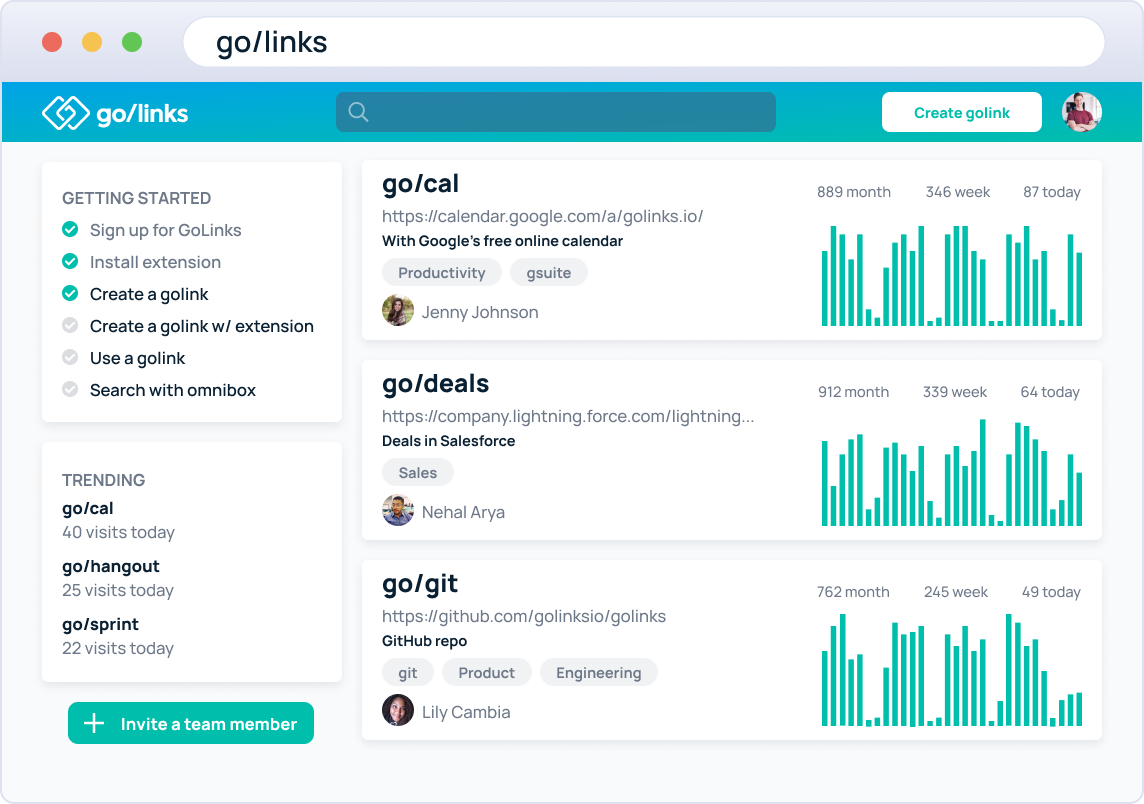Click Nehal Arya's avatar
The width and height of the screenshot is (1144, 804).
398,511
